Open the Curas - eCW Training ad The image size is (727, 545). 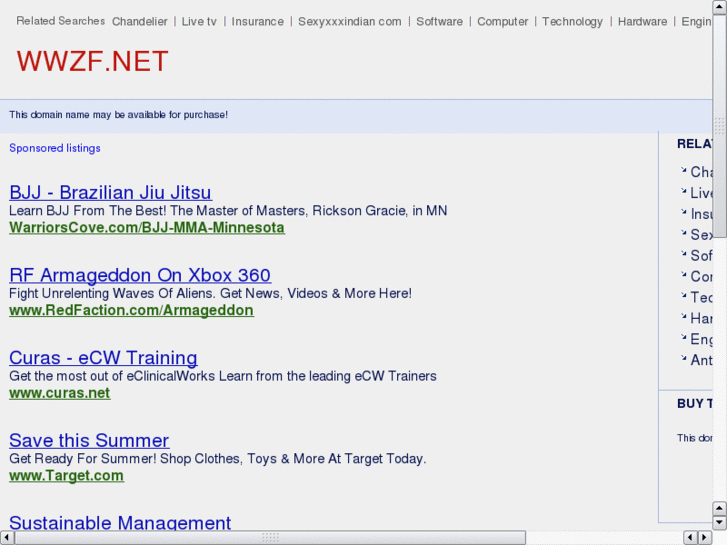click(x=103, y=358)
